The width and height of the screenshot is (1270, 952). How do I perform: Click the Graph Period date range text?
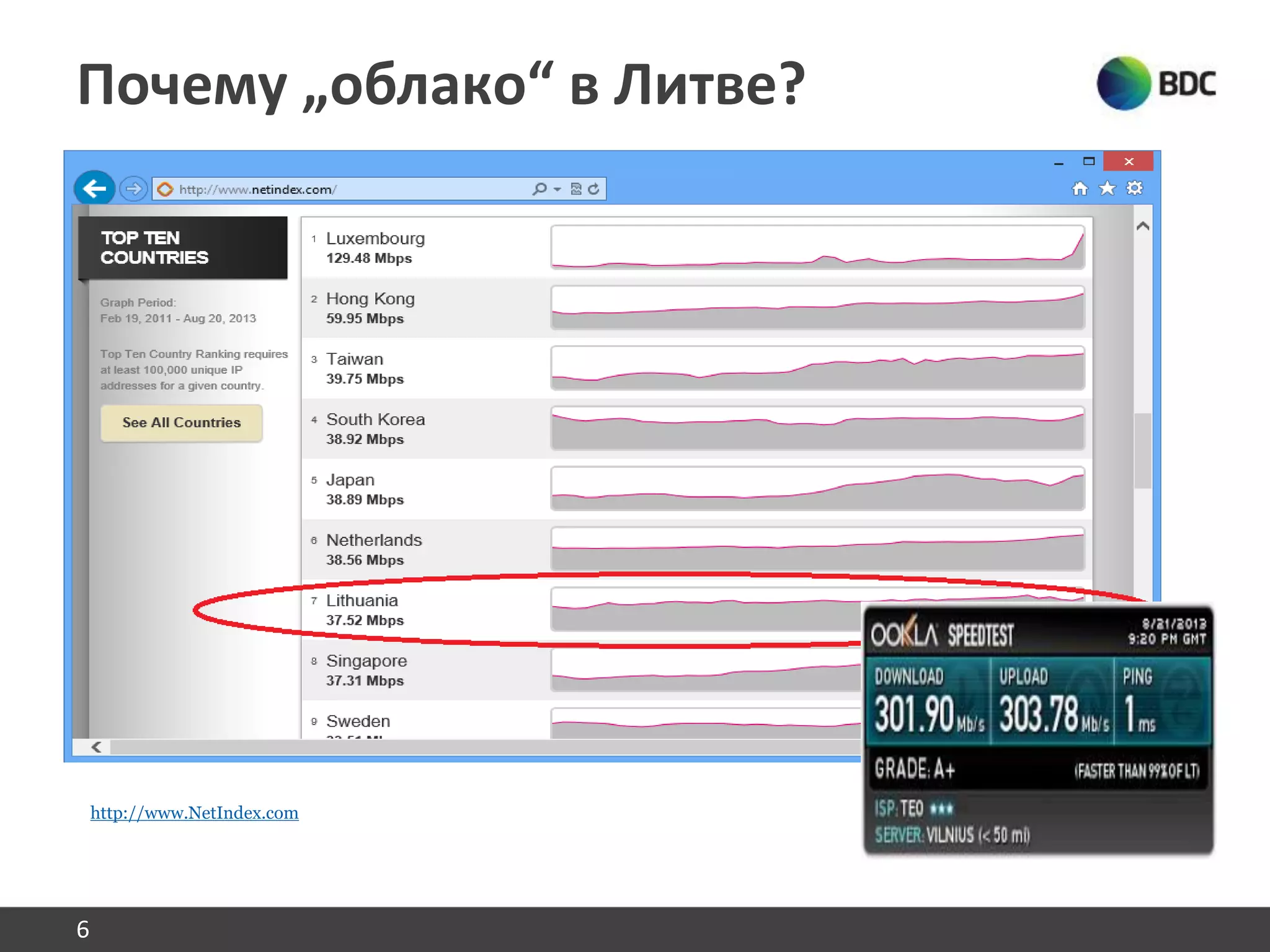point(178,311)
